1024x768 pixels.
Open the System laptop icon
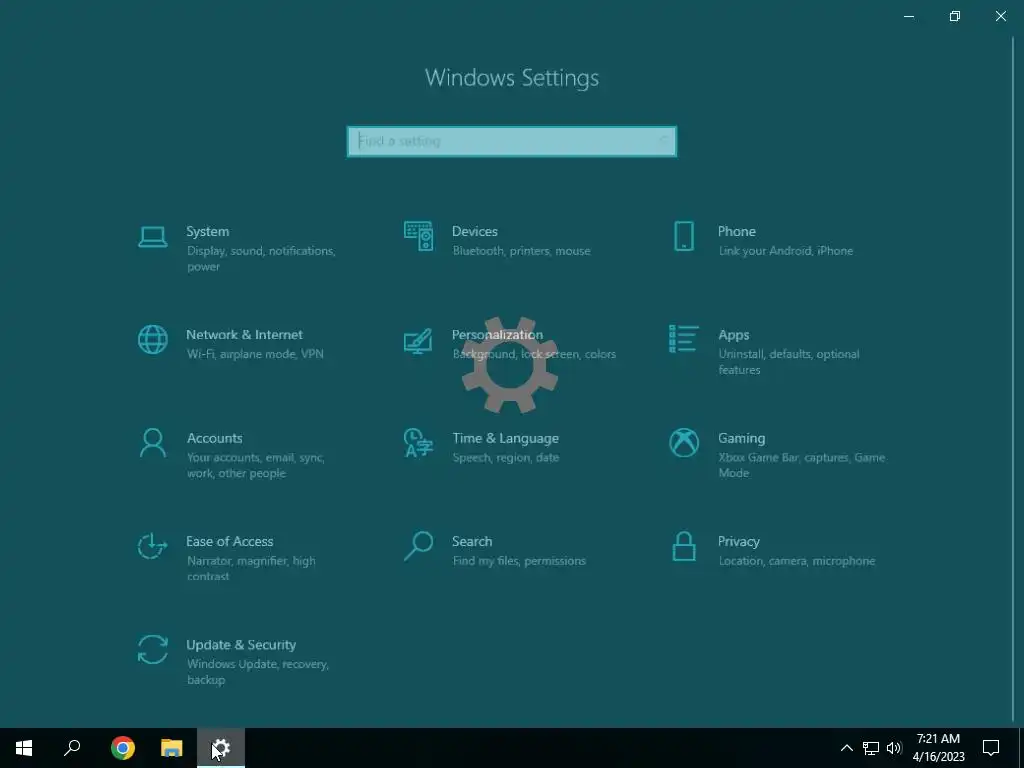(153, 236)
